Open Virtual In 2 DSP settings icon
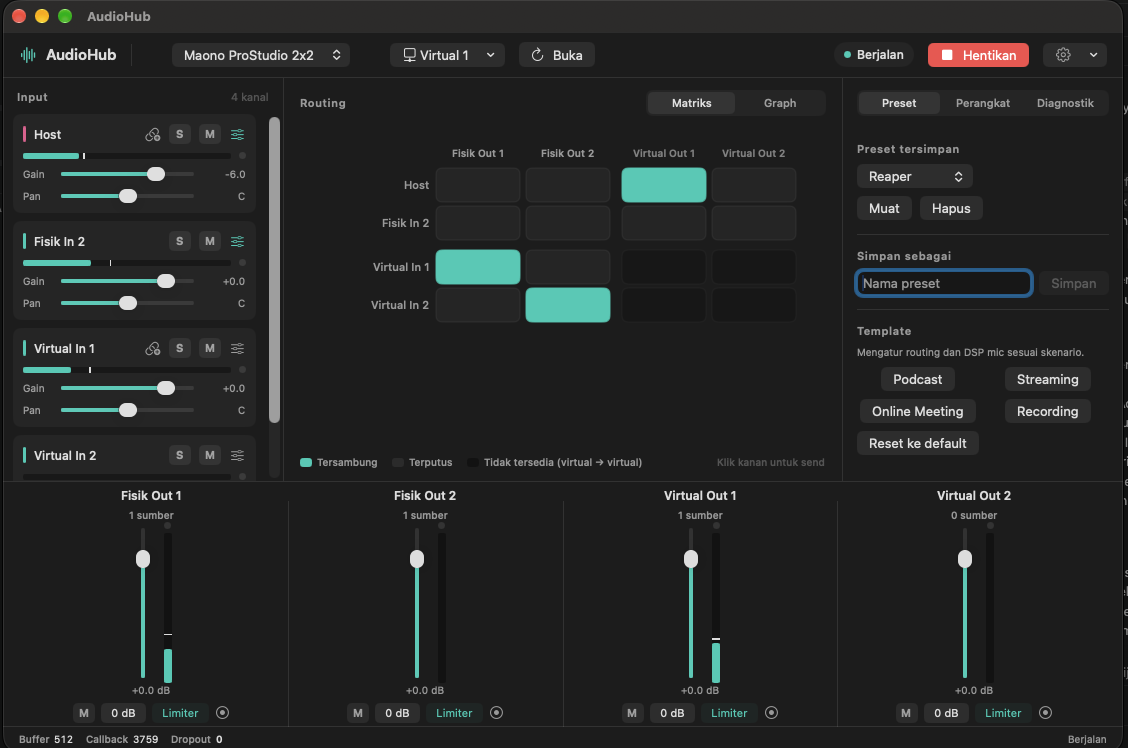This screenshot has width=1128, height=748. [237, 455]
